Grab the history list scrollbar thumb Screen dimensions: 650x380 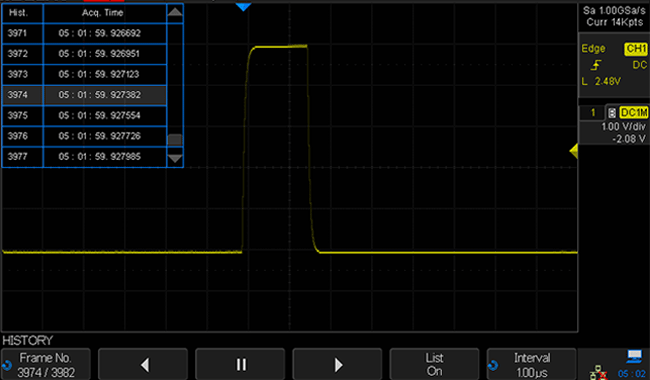coord(175,140)
